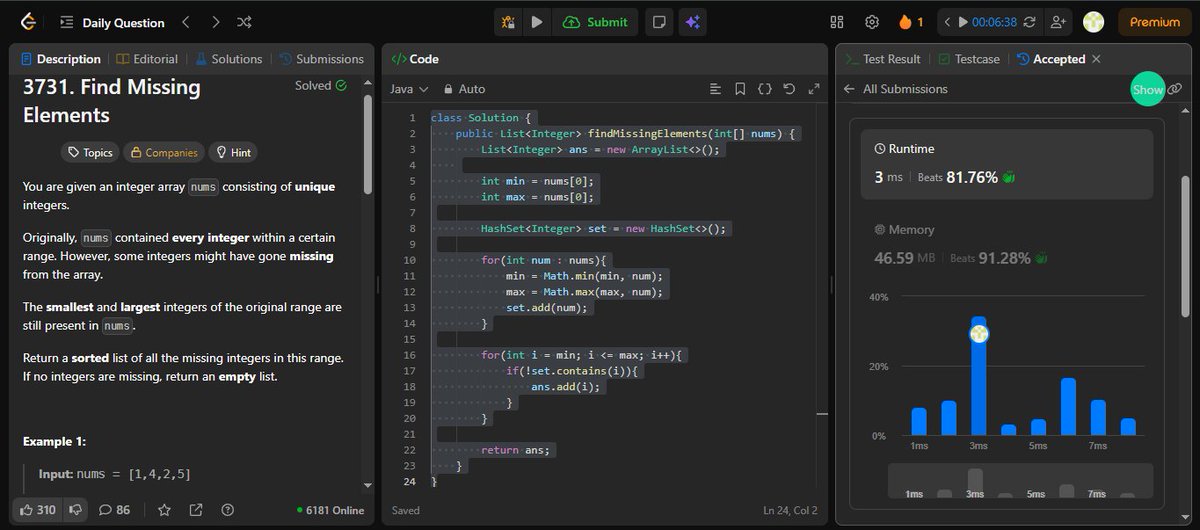This screenshot has height=530, width=1200.
Task: Switch to the Description tab
Action: tap(61, 59)
